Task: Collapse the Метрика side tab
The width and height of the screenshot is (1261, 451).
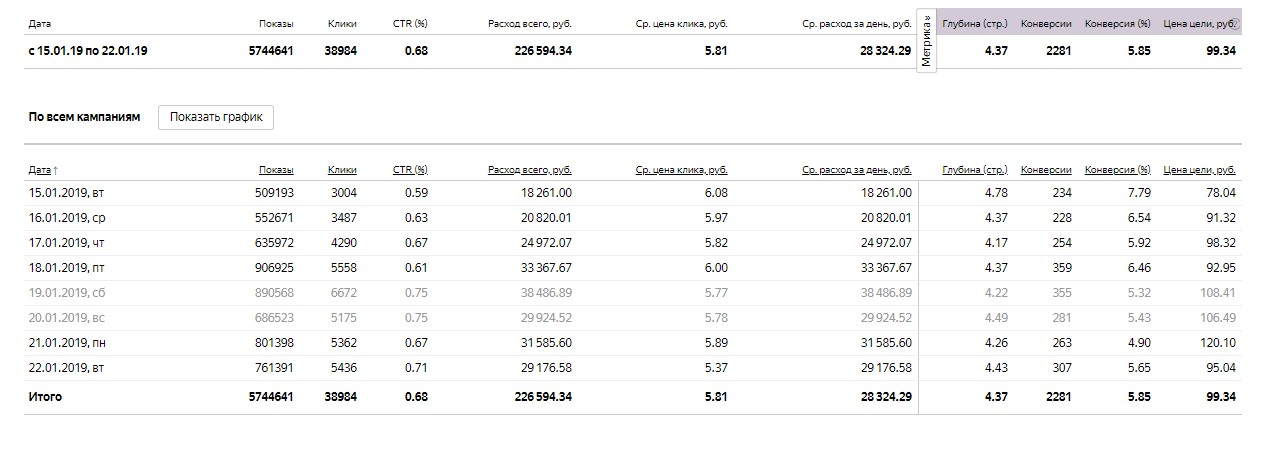Action: (x=926, y=42)
